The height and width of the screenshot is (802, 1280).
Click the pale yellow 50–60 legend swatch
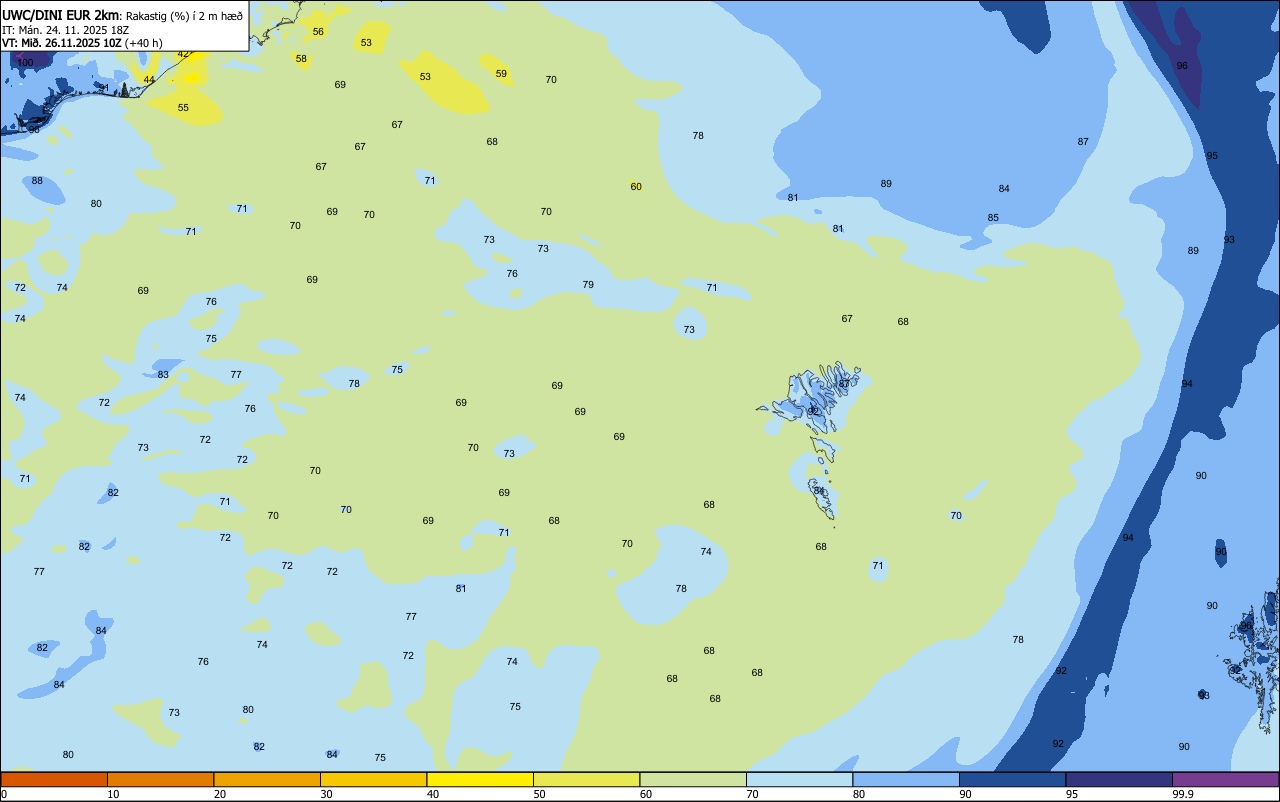click(586, 779)
